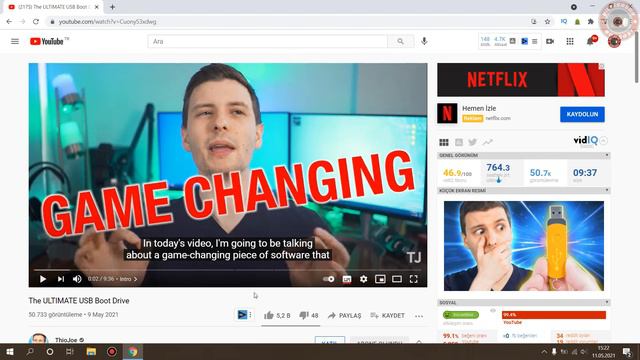Click the Netflix N logo
The image size is (640, 360).
447,113
